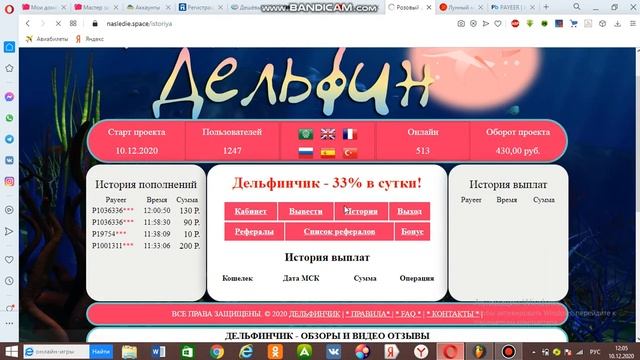Open Speed Dial grid icon
This screenshot has height=360, width=640.
[73, 24]
